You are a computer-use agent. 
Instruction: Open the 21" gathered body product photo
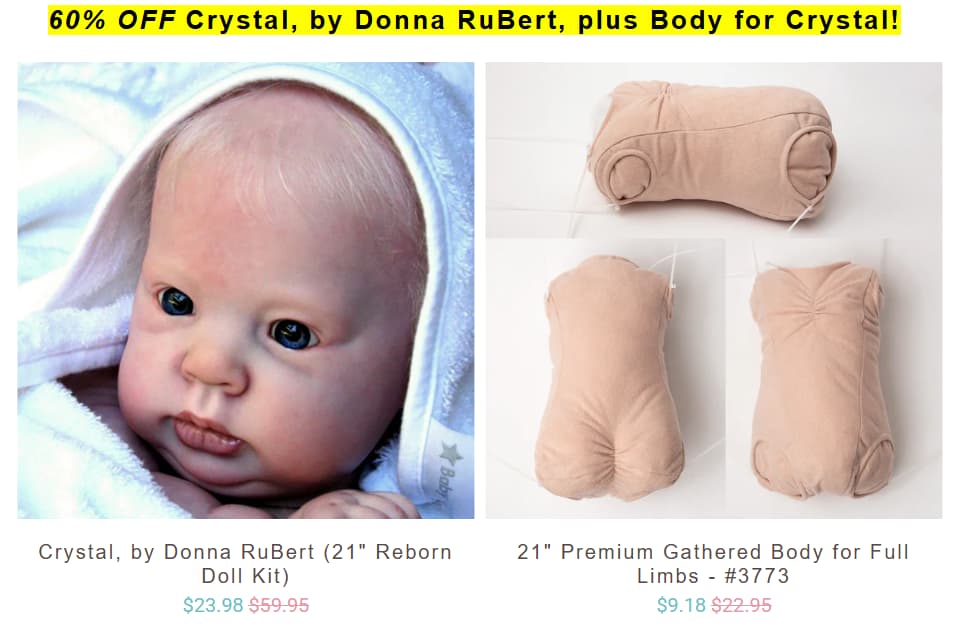point(714,290)
